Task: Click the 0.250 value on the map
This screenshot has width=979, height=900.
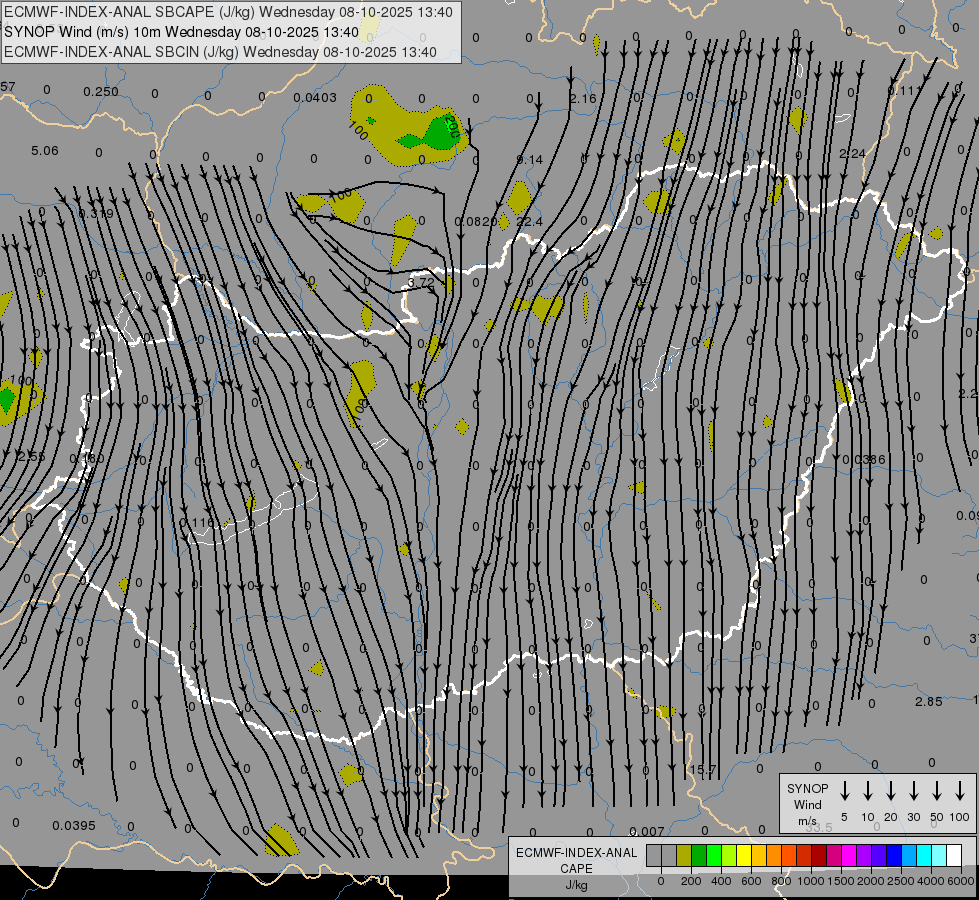Action: coord(101,92)
